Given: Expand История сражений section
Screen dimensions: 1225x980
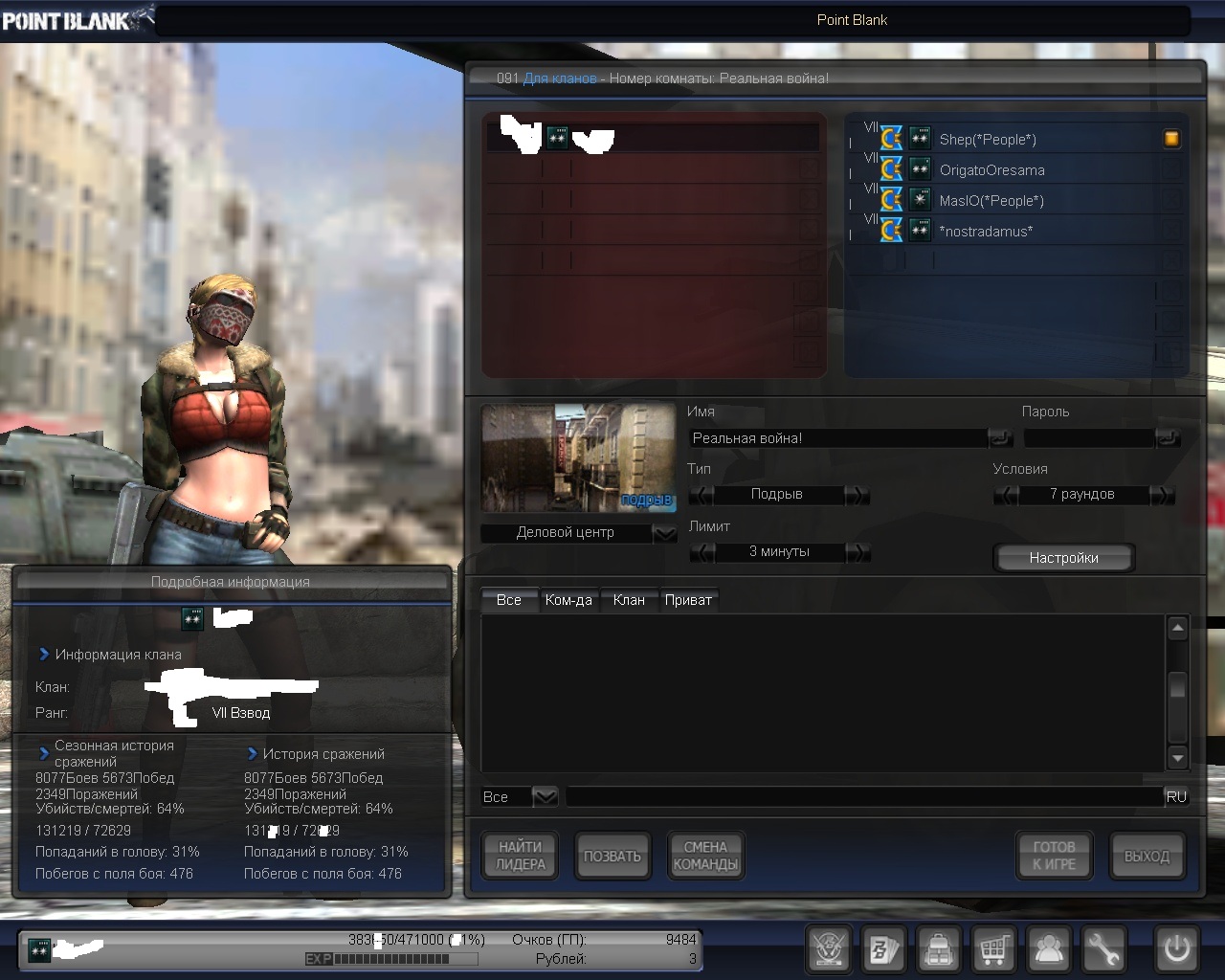Looking at the screenshot, I should [253, 754].
